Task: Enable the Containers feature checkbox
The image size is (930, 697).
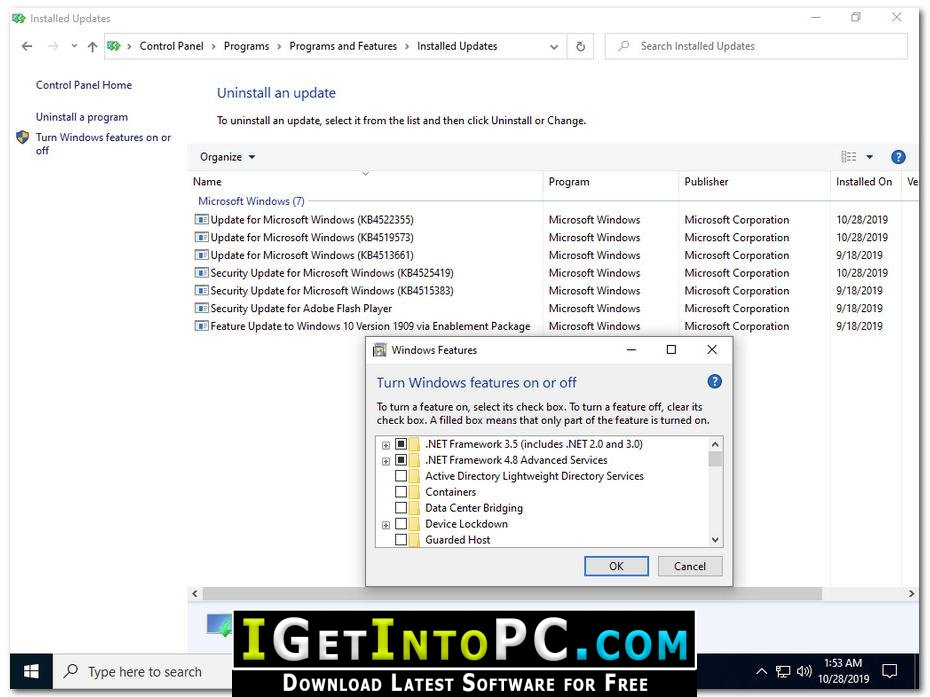Action: pyautogui.click(x=401, y=492)
